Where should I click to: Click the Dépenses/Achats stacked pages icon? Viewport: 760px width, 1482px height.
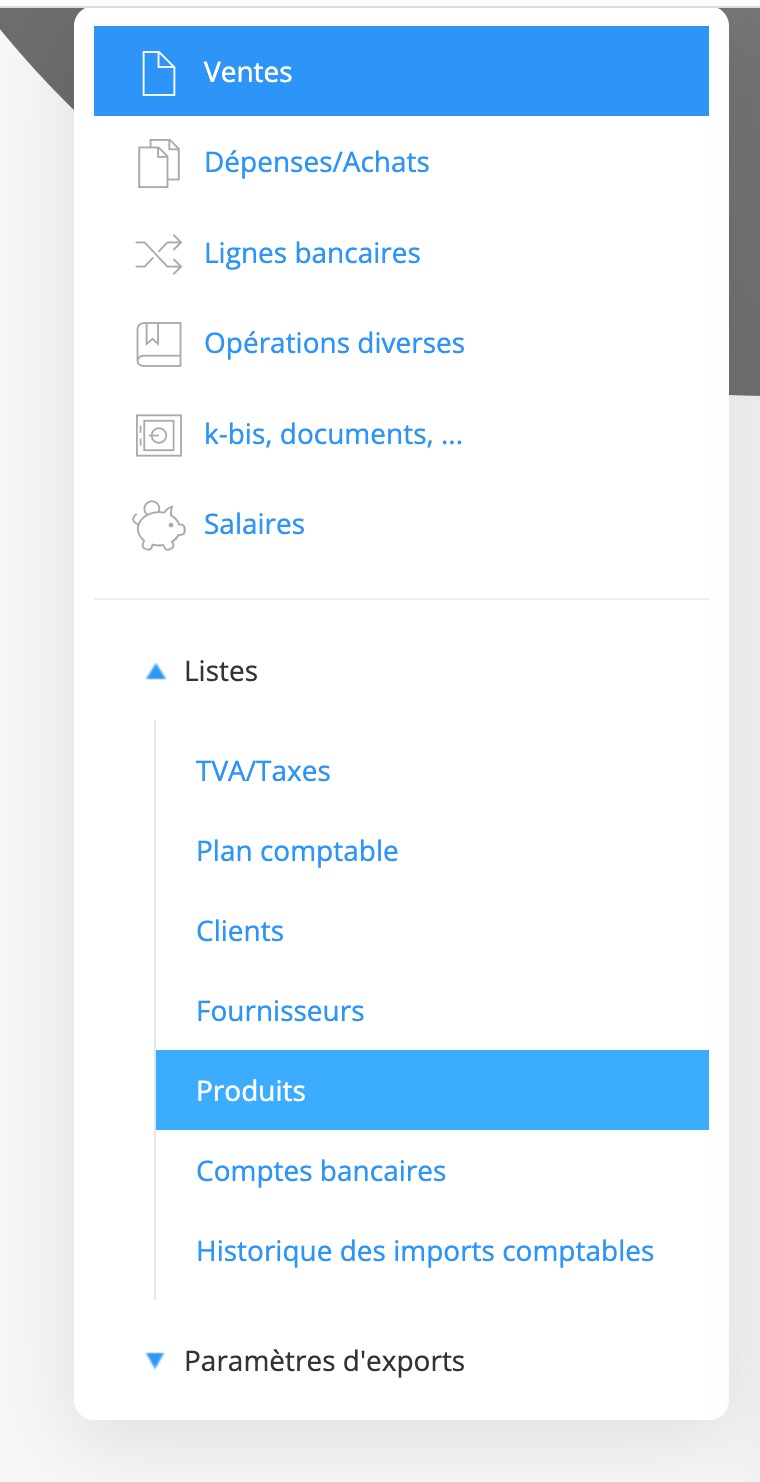tap(159, 163)
